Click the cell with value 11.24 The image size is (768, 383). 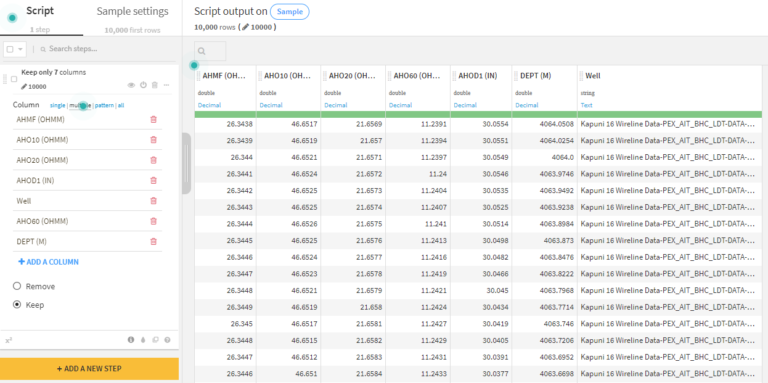point(417,174)
